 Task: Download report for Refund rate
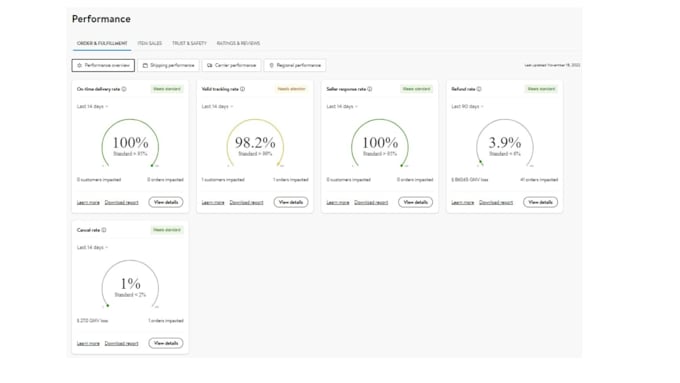click(496, 203)
